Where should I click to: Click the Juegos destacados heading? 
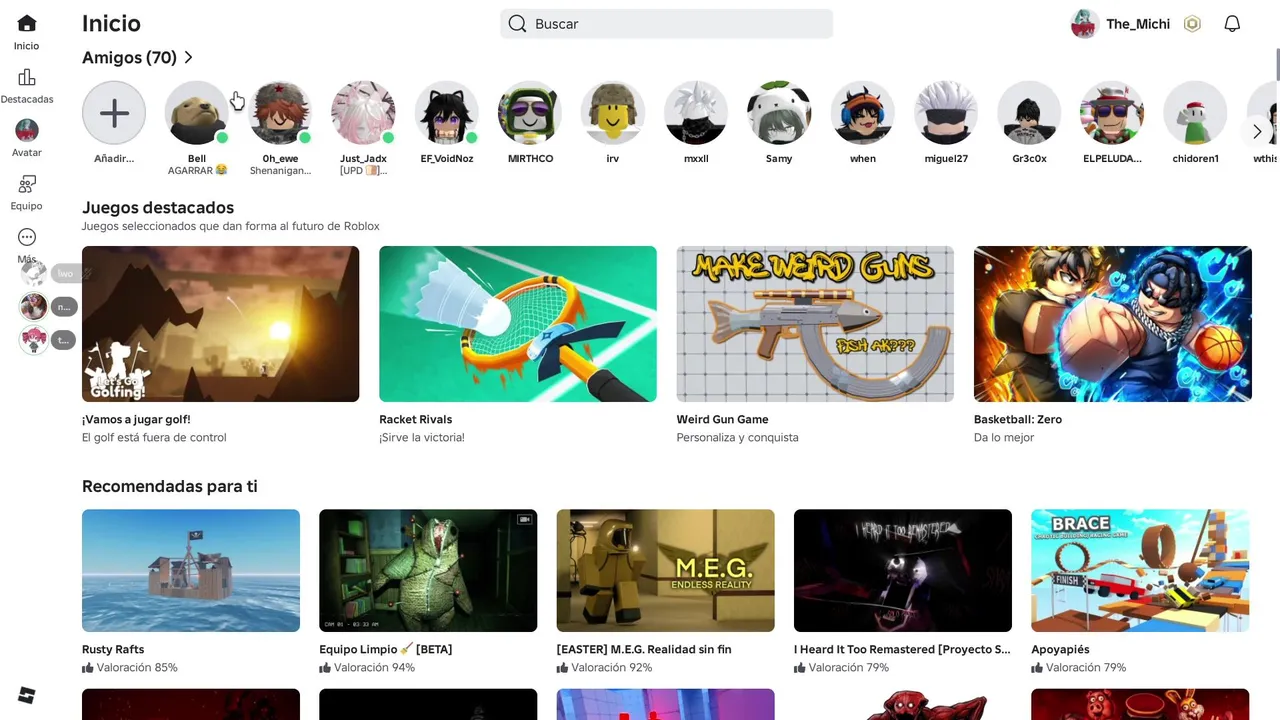pos(158,207)
